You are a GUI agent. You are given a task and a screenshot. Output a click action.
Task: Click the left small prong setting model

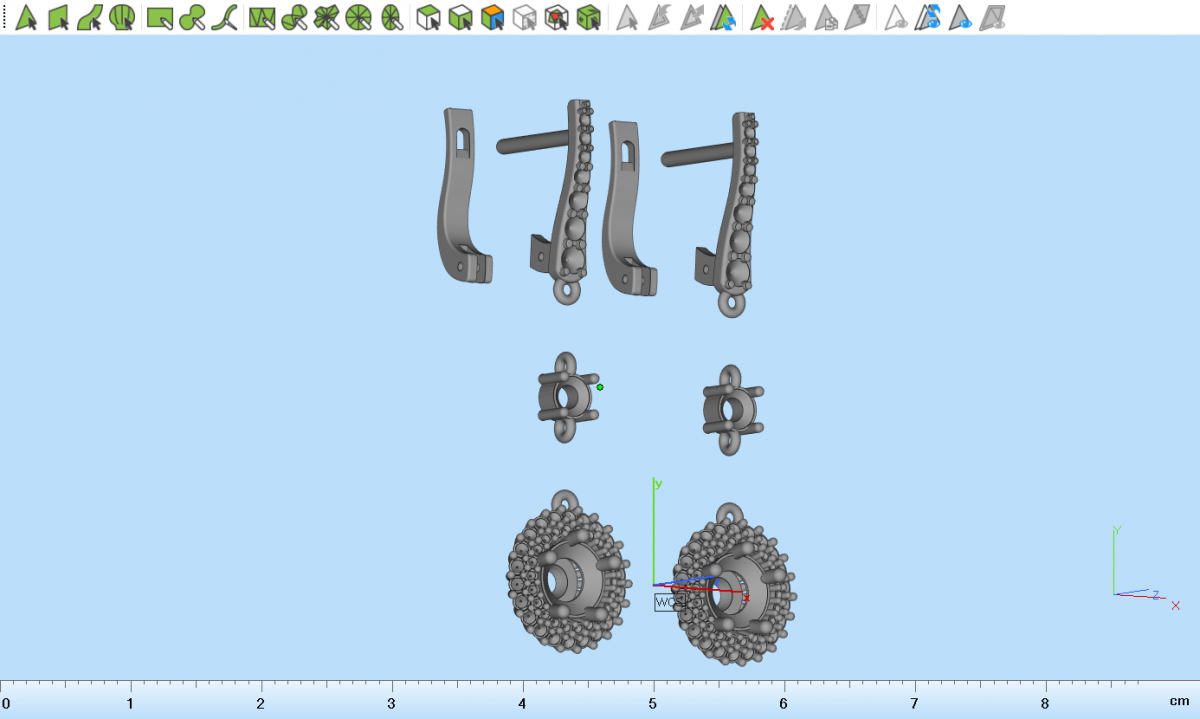[x=566, y=397]
